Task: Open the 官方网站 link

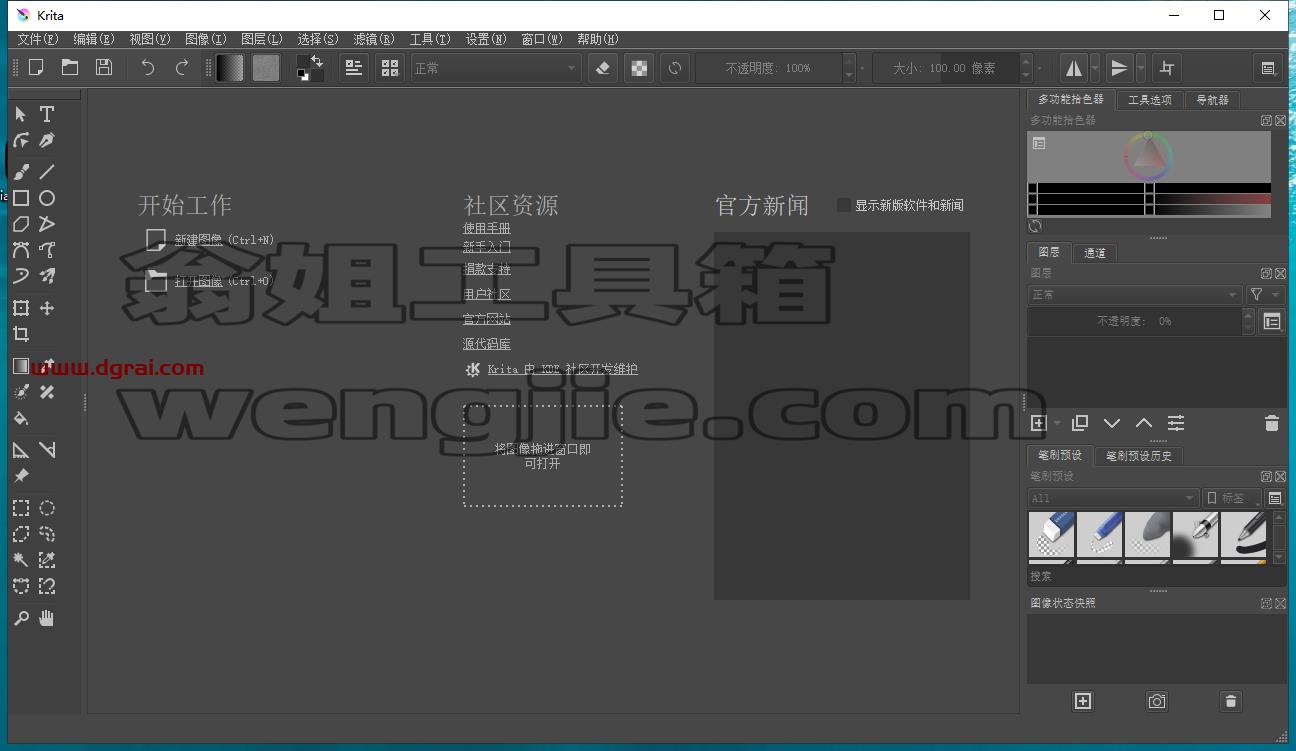Action: 487,319
